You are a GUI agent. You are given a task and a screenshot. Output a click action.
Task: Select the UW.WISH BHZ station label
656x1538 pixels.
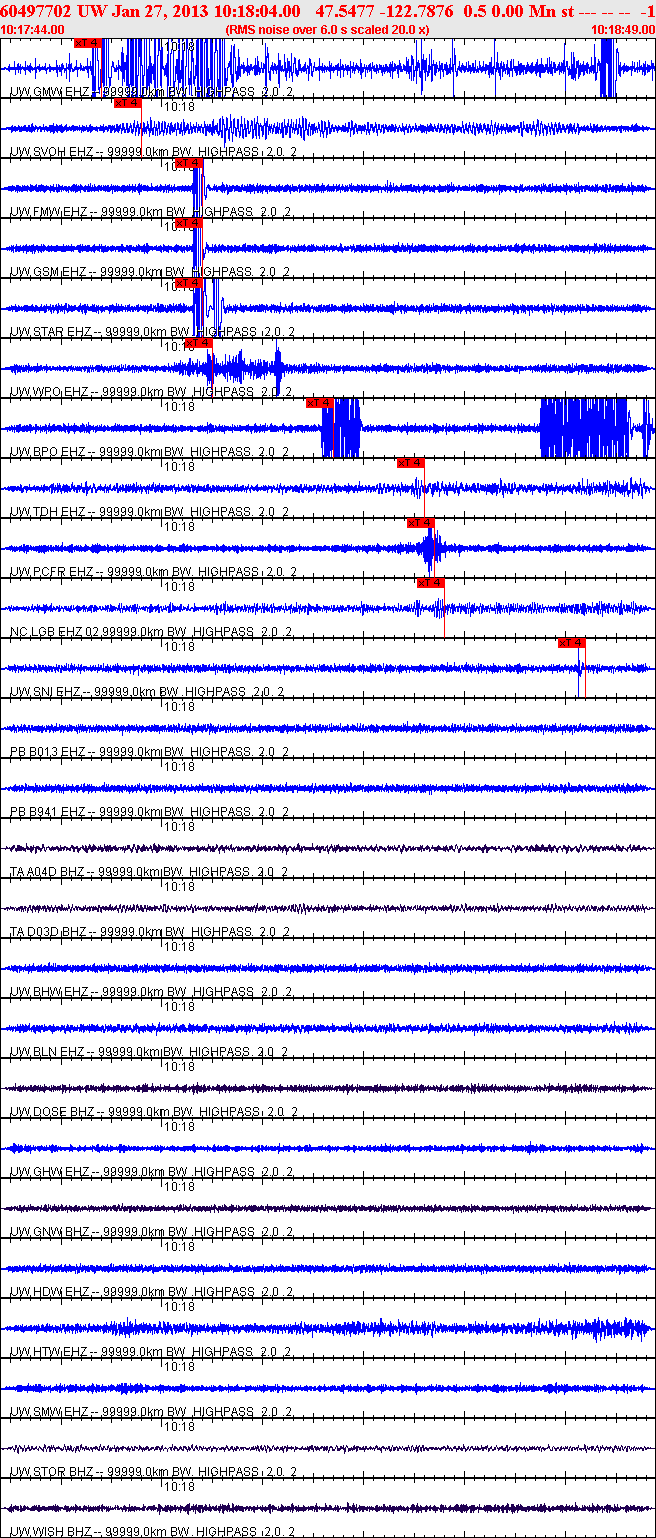pos(151,1531)
